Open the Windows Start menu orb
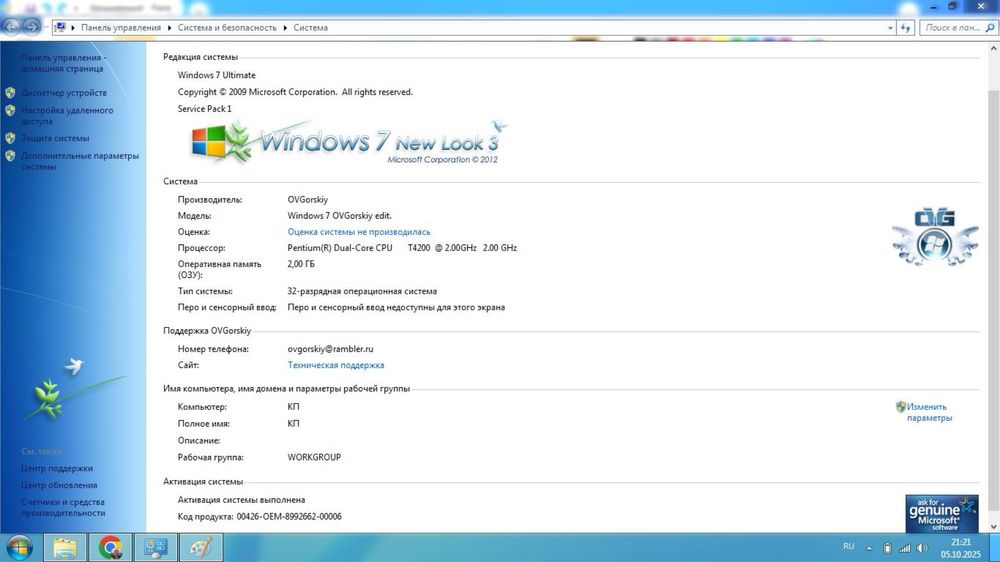The image size is (1000, 562). click(x=18, y=547)
